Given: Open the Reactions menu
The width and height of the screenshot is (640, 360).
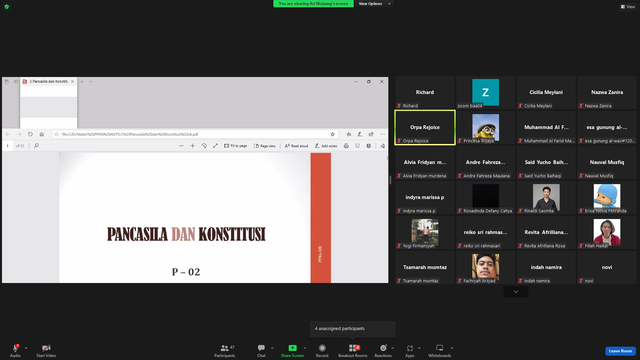Looking at the screenshot, I should 383,351.
